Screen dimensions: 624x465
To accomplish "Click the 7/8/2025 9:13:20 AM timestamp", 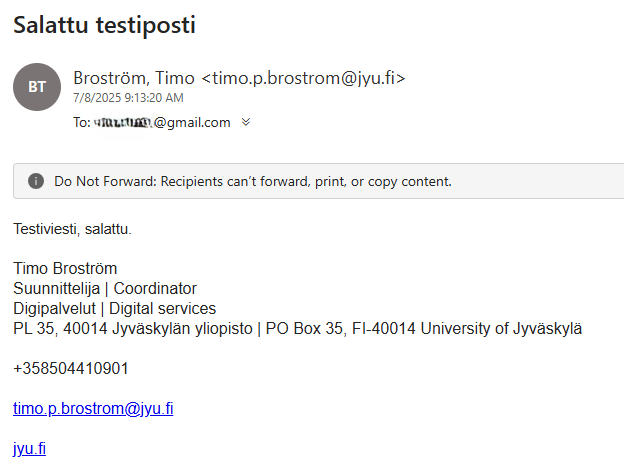I will click(x=128, y=98).
